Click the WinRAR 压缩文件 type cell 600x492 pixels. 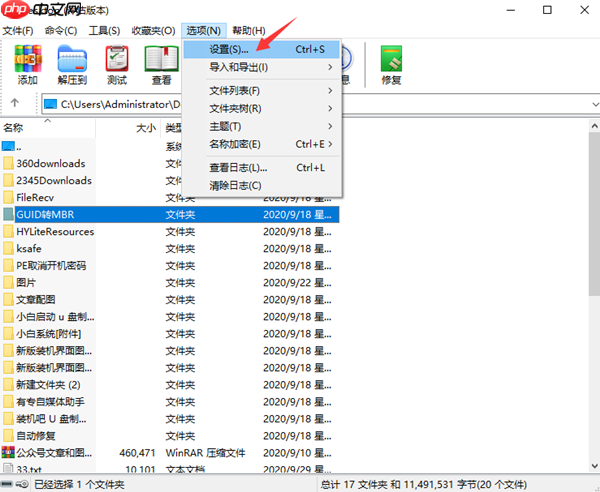[x=205, y=453]
